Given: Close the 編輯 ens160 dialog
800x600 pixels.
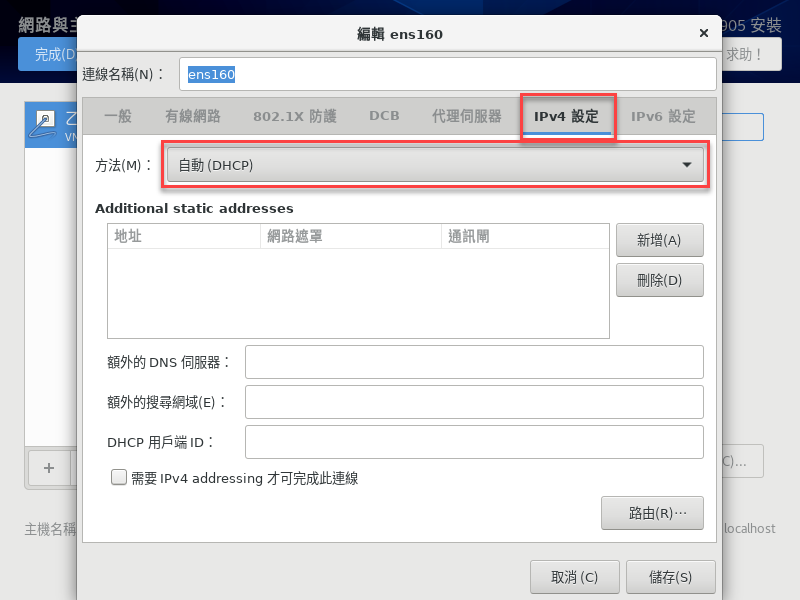Looking at the screenshot, I should 704,33.
